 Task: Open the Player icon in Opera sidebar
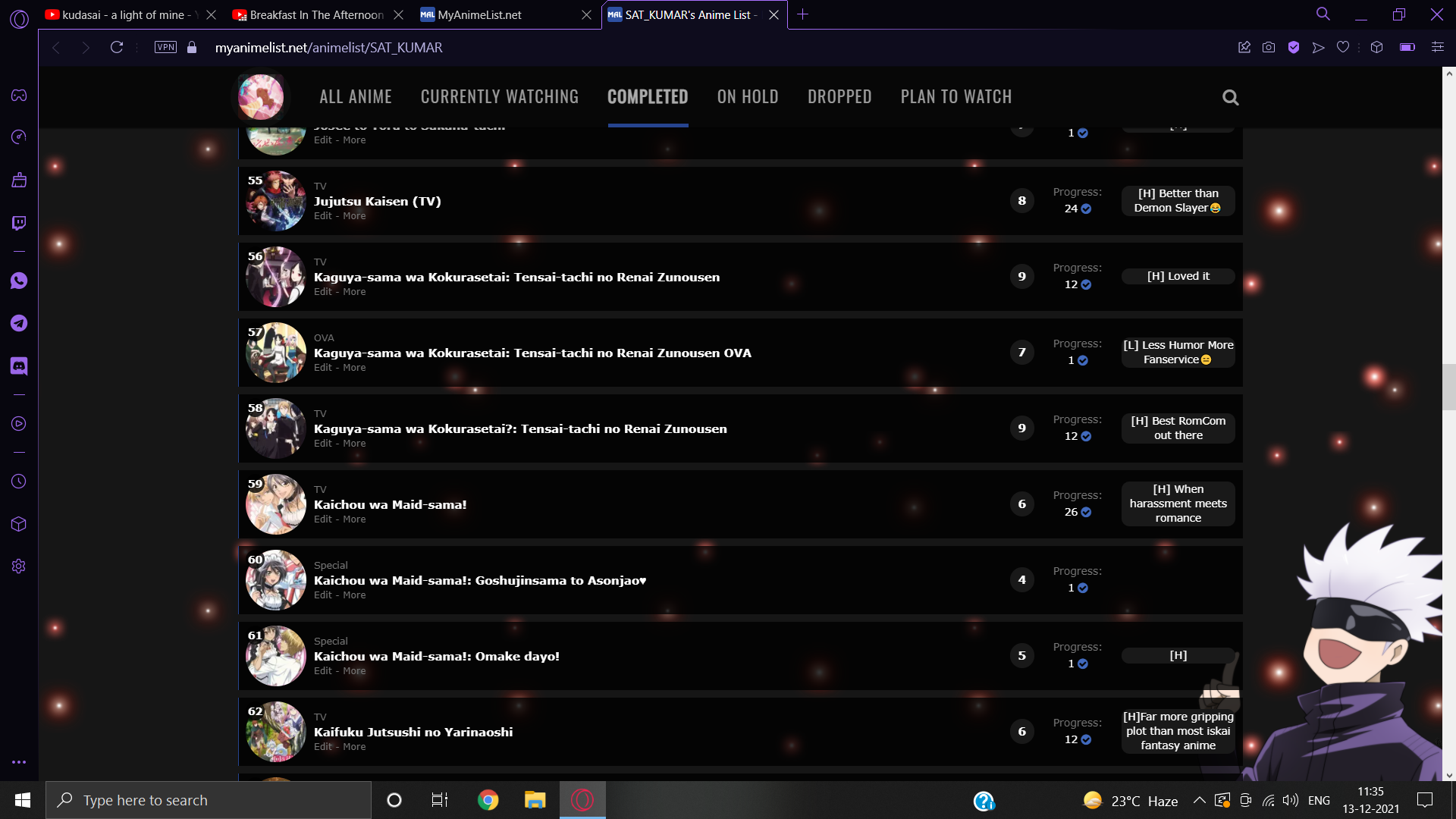click(x=19, y=424)
